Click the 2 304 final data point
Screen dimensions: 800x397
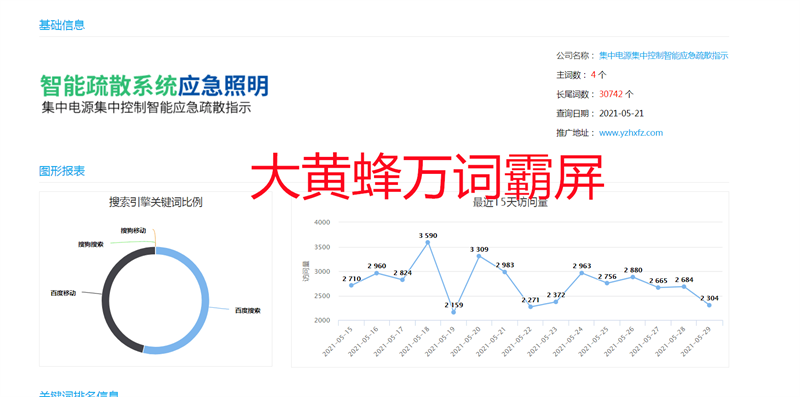pos(709,305)
